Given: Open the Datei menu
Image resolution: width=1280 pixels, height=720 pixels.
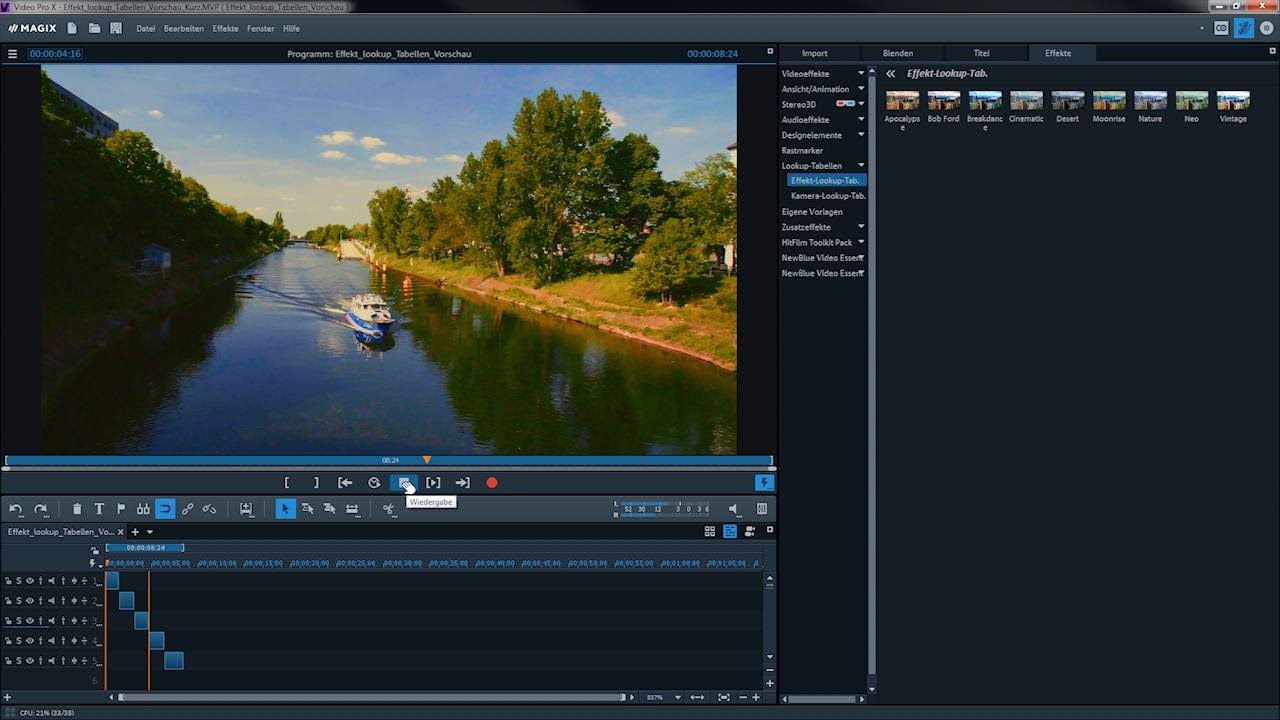Looking at the screenshot, I should [146, 29].
